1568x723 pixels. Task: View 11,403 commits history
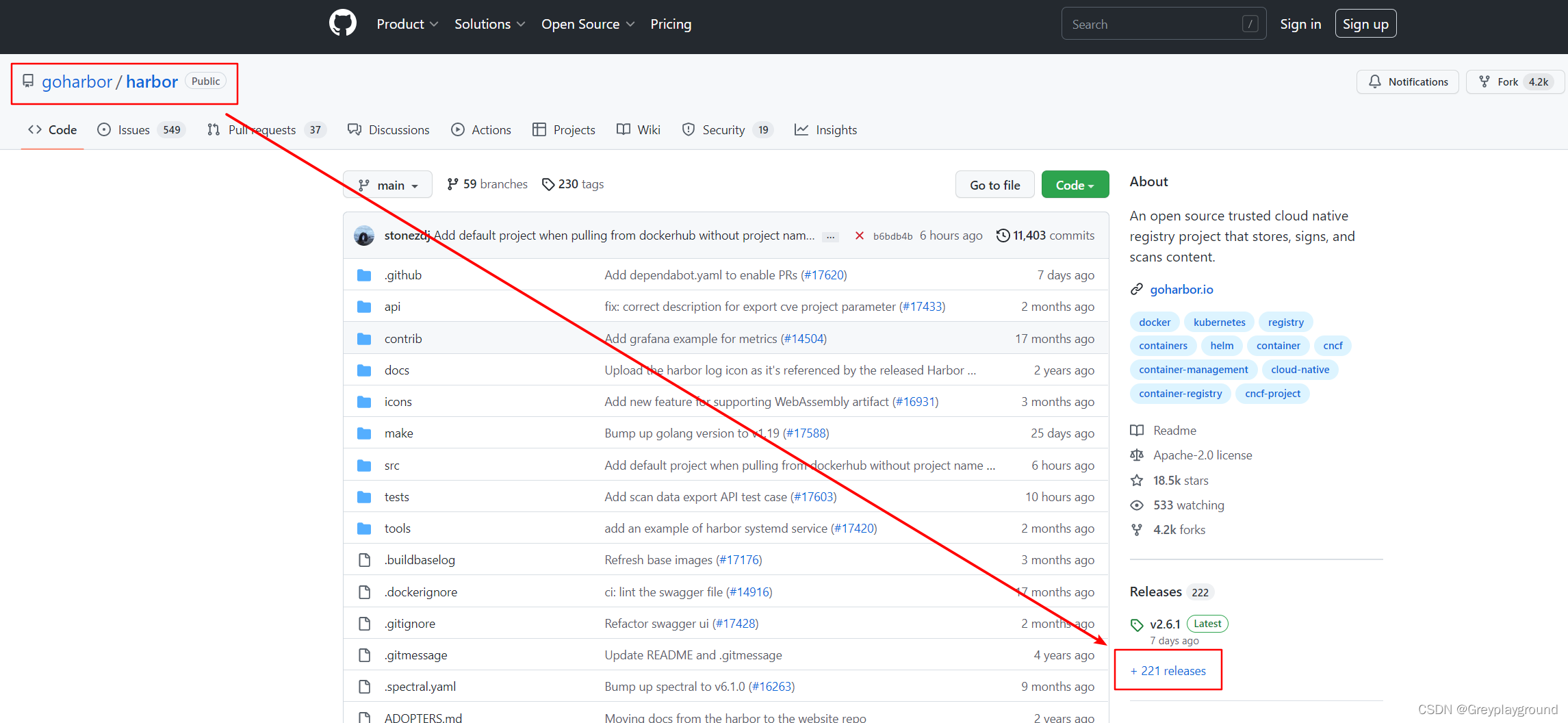click(x=1045, y=236)
